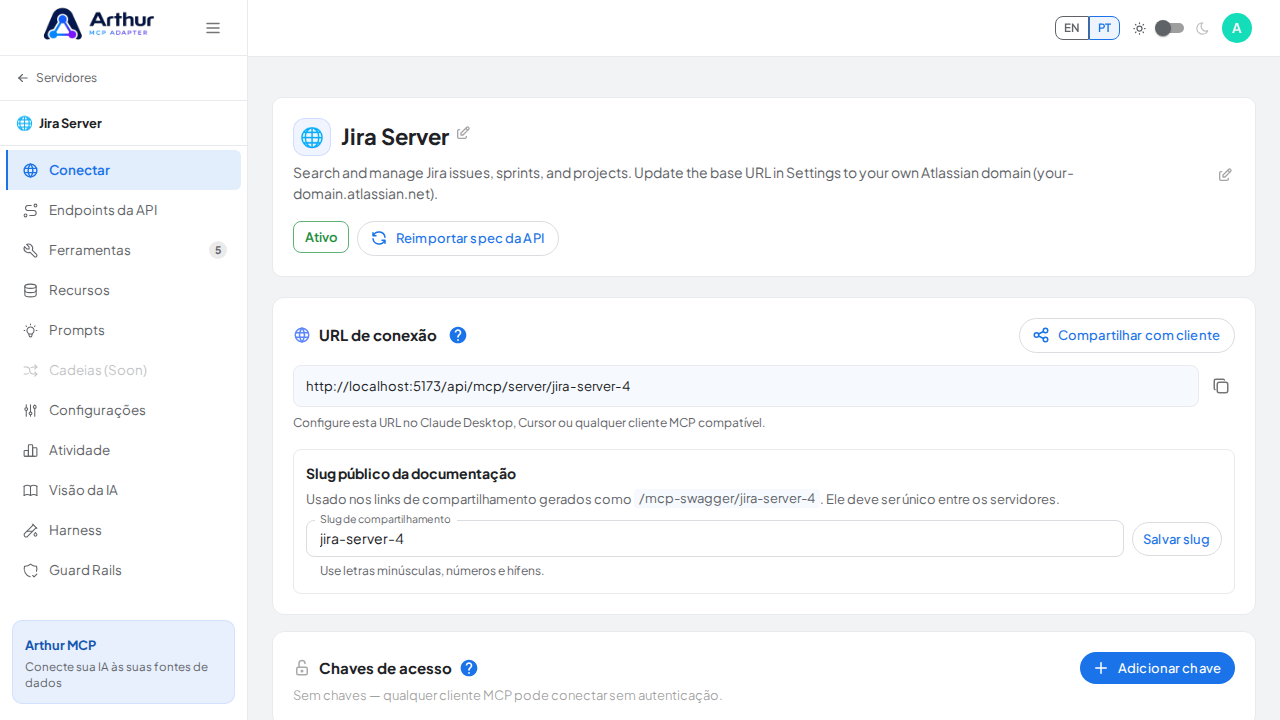Viewport: 1280px width, 720px height.
Task: Click Salvar slug
Action: 1177,539
